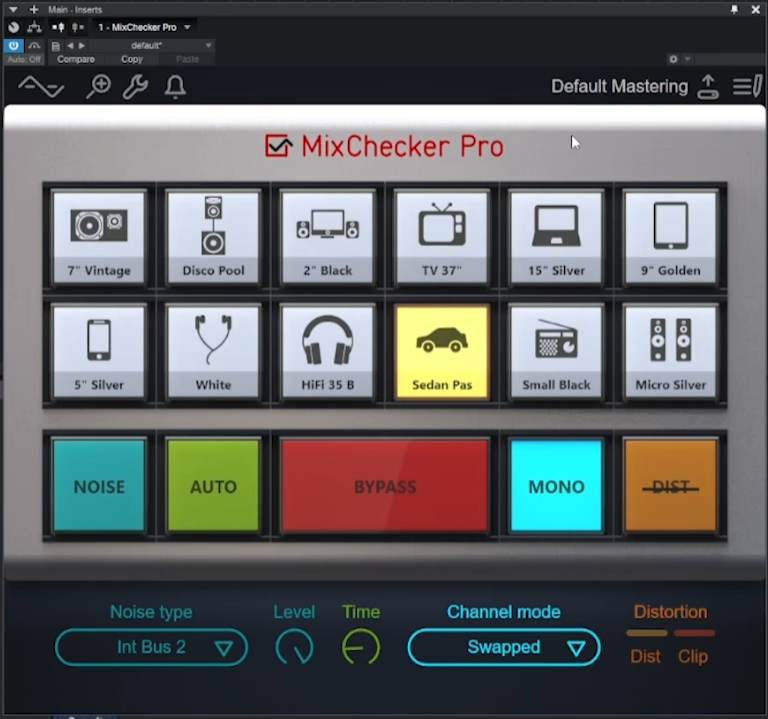This screenshot has height=719, width=768.
Task: Open the magnifier zoom icon
Action: pos(98,87)
